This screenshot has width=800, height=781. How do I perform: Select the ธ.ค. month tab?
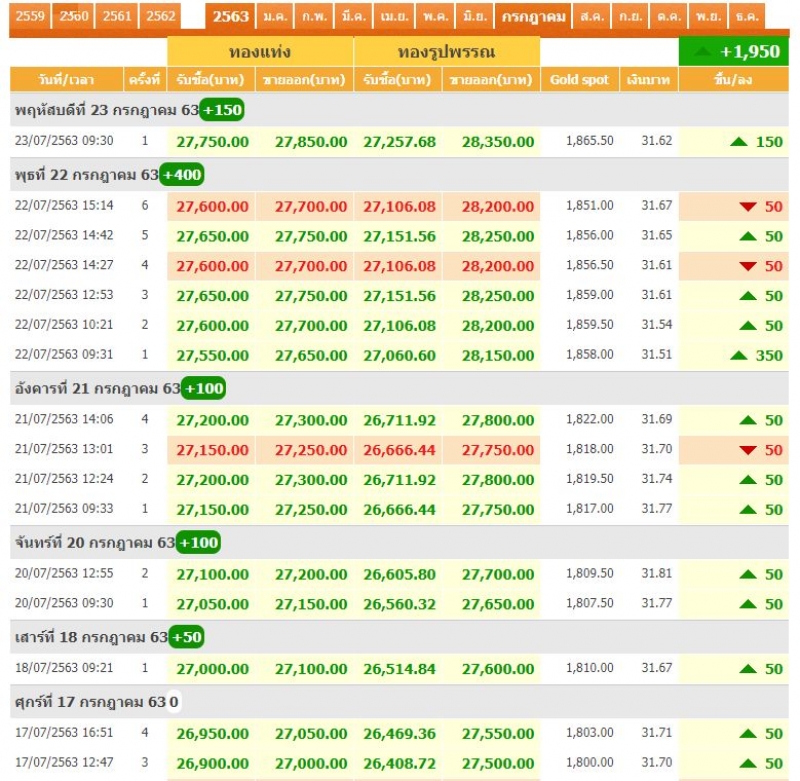pos(747,17)
